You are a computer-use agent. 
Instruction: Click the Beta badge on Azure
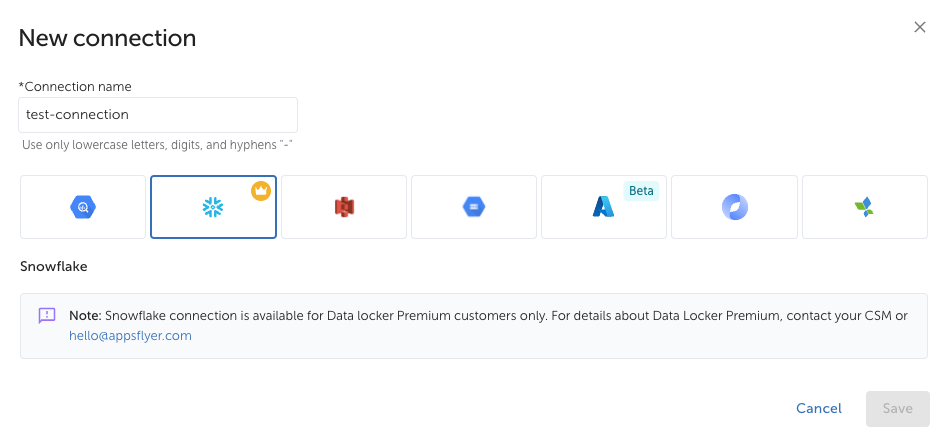tap(641, 191)
